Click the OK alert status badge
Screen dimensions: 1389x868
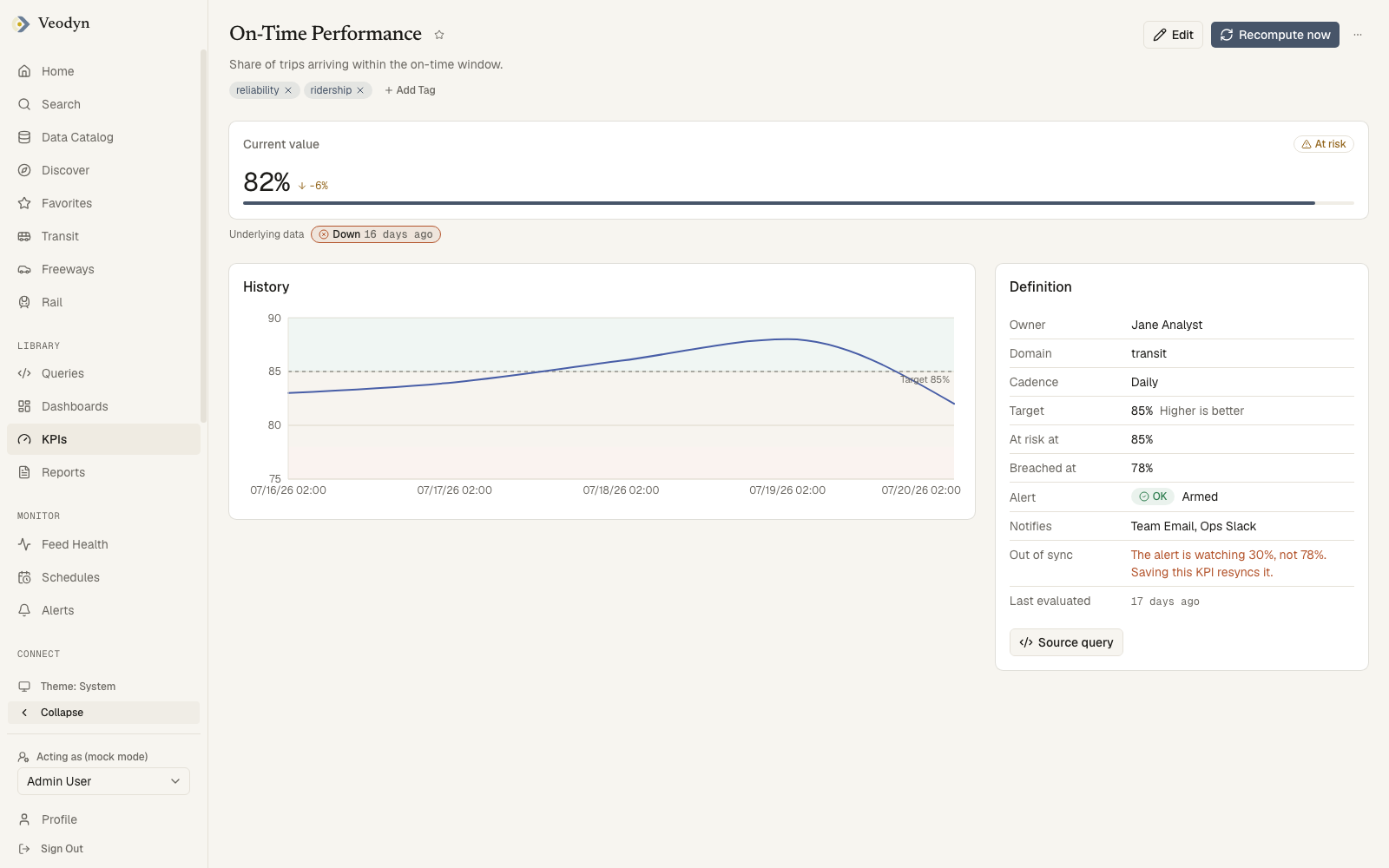pyautogui.click(x=1153, y=496)
